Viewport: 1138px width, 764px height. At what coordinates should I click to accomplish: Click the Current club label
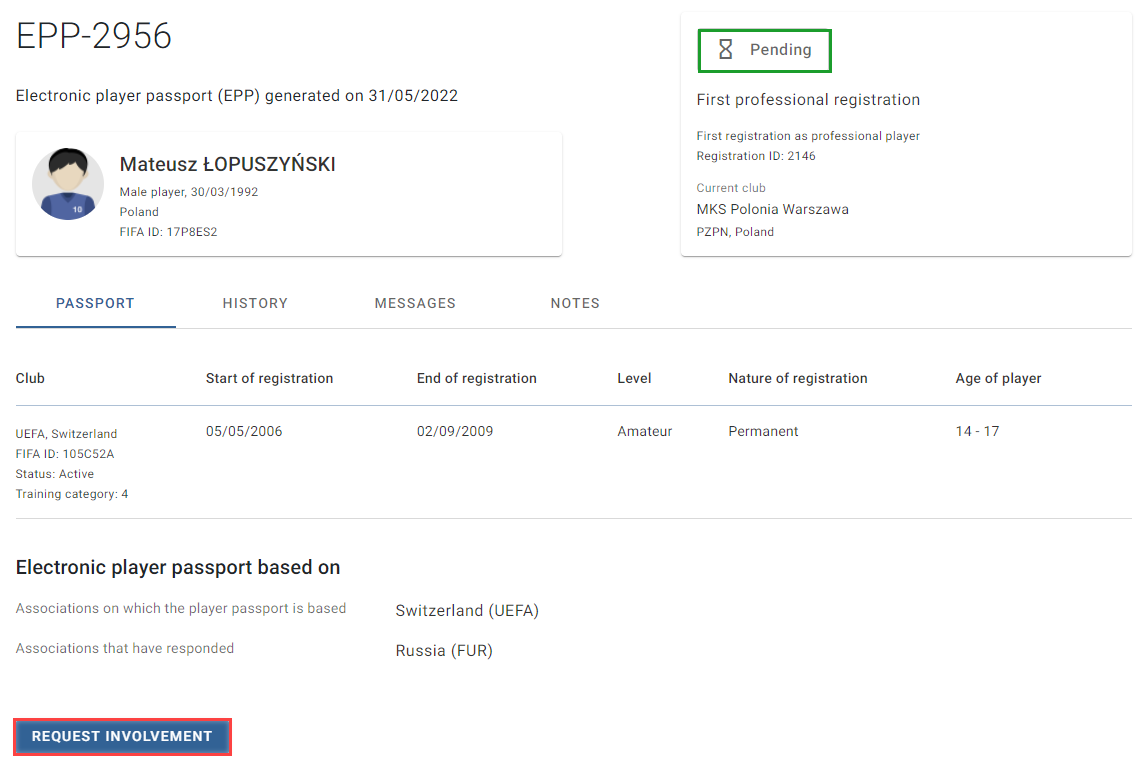(x=731, y=188)
